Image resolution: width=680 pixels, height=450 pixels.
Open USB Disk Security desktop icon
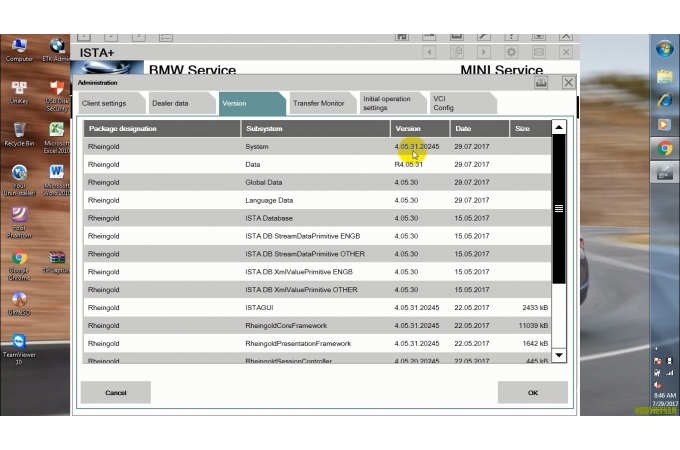(56, 96)
